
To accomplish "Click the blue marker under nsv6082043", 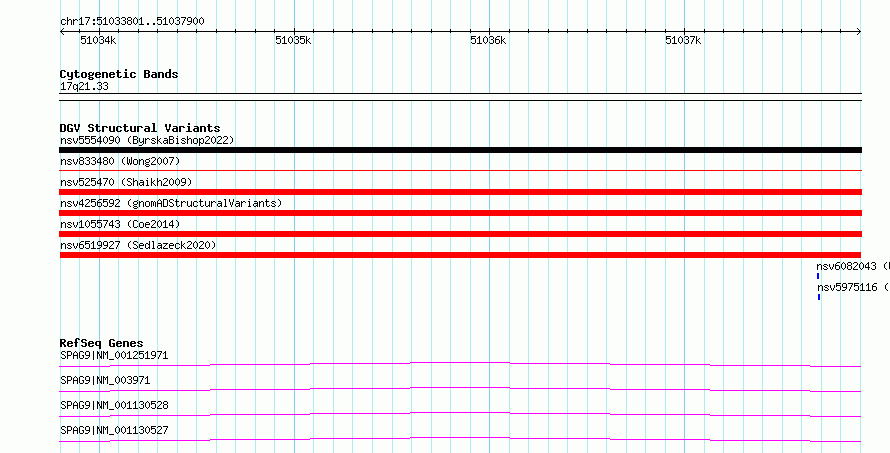I will [x=818, y=276].
